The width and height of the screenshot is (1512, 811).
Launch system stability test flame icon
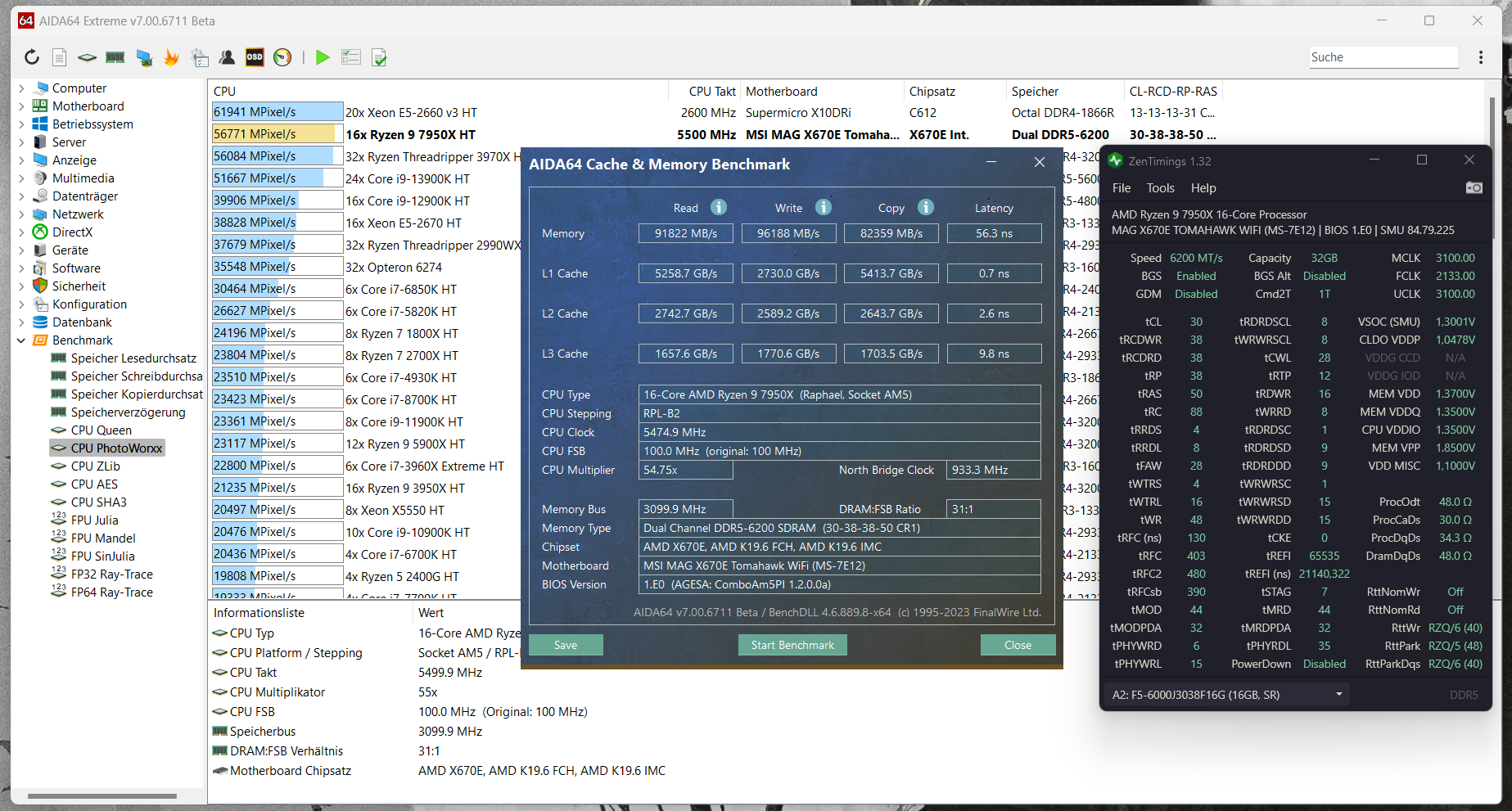[x=171, y=57]
